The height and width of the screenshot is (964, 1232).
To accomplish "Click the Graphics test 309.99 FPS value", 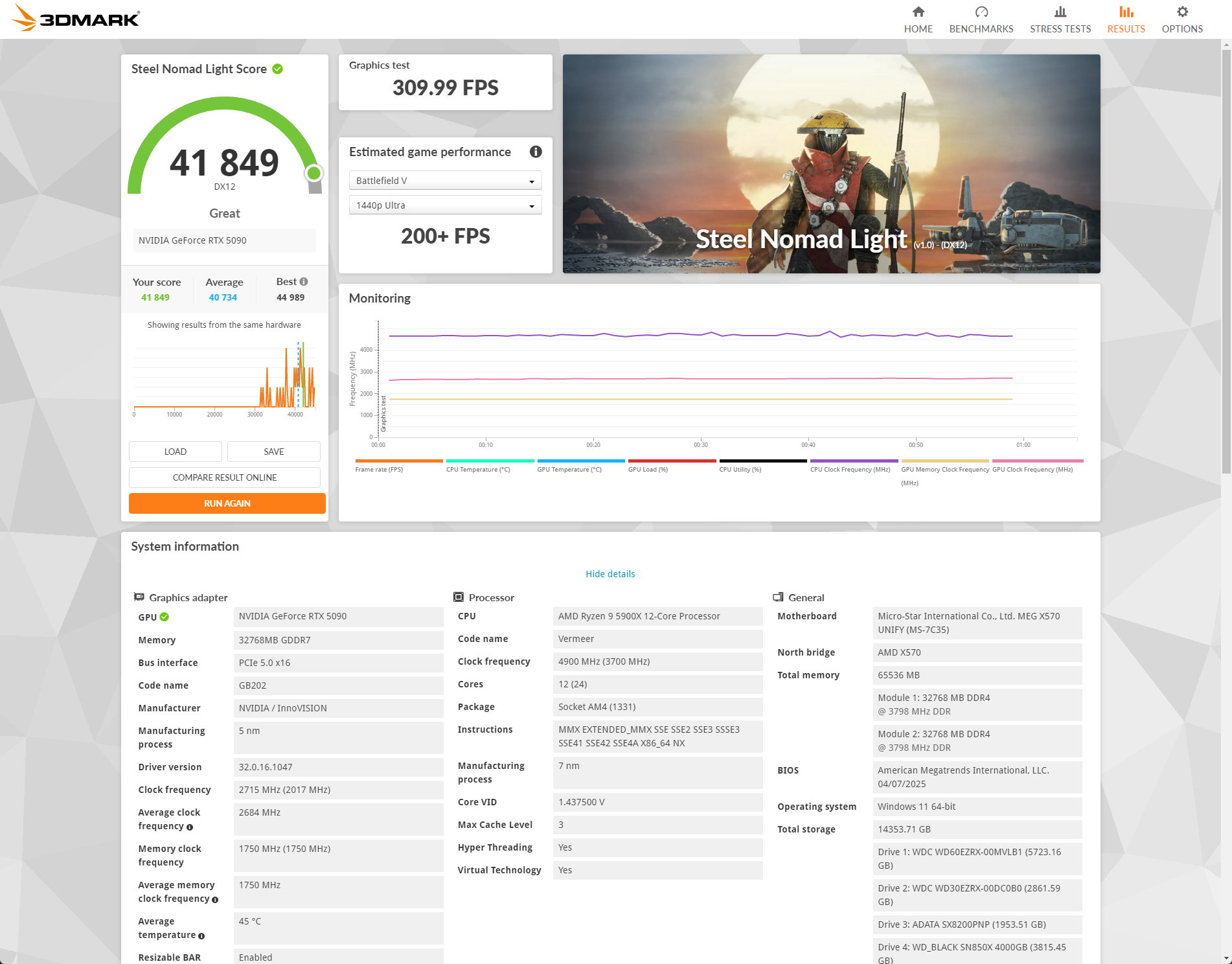I will pos(445,87).
